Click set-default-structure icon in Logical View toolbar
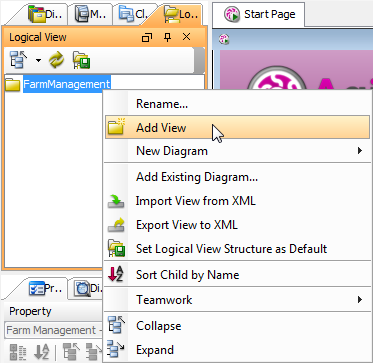This screenshot has height=363, width=373. click(x=81, y=61)
